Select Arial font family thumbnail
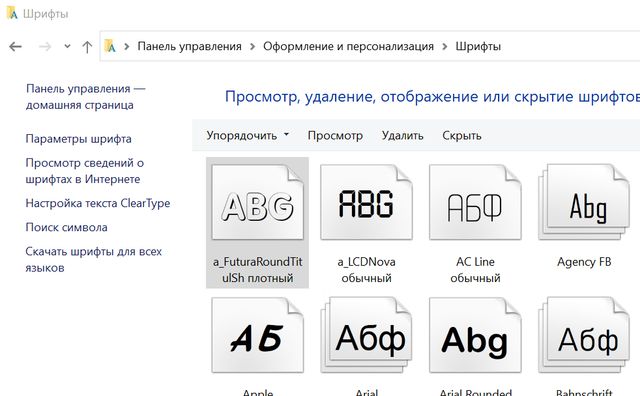 366,336
